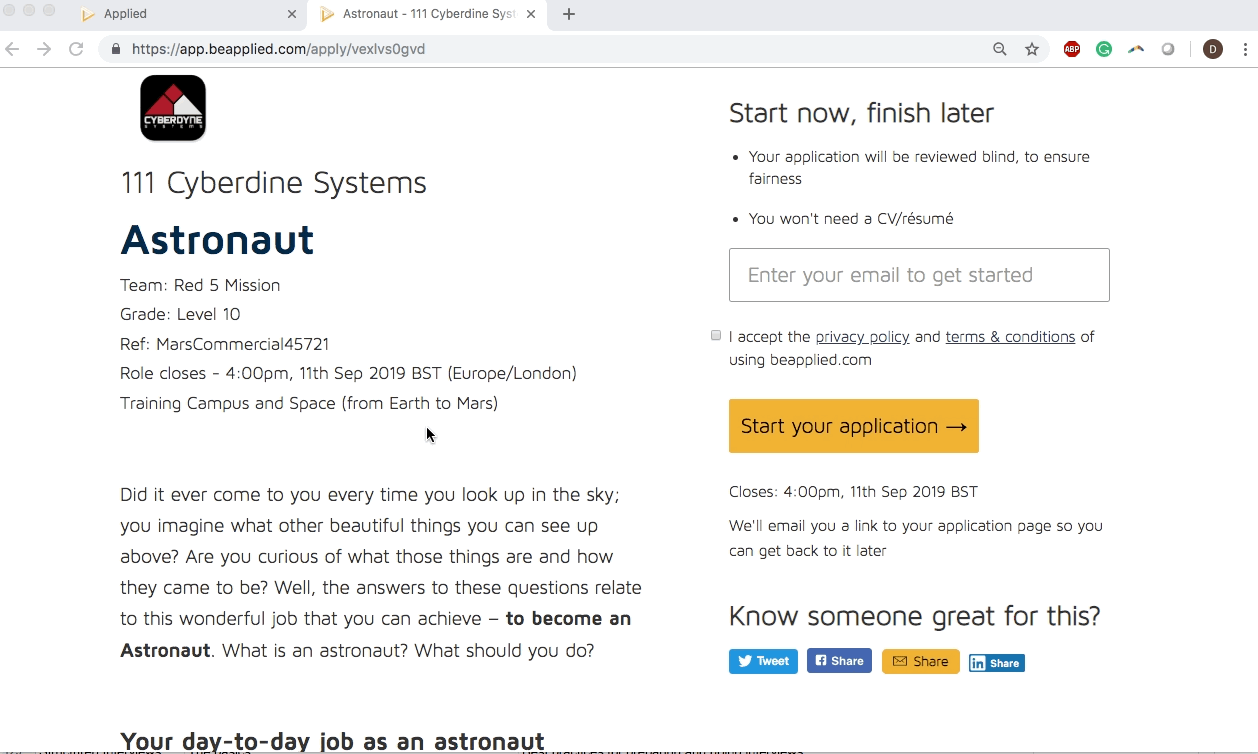Share the job on Twitter via Tweet
The image size is (1258, 754).
763,661
